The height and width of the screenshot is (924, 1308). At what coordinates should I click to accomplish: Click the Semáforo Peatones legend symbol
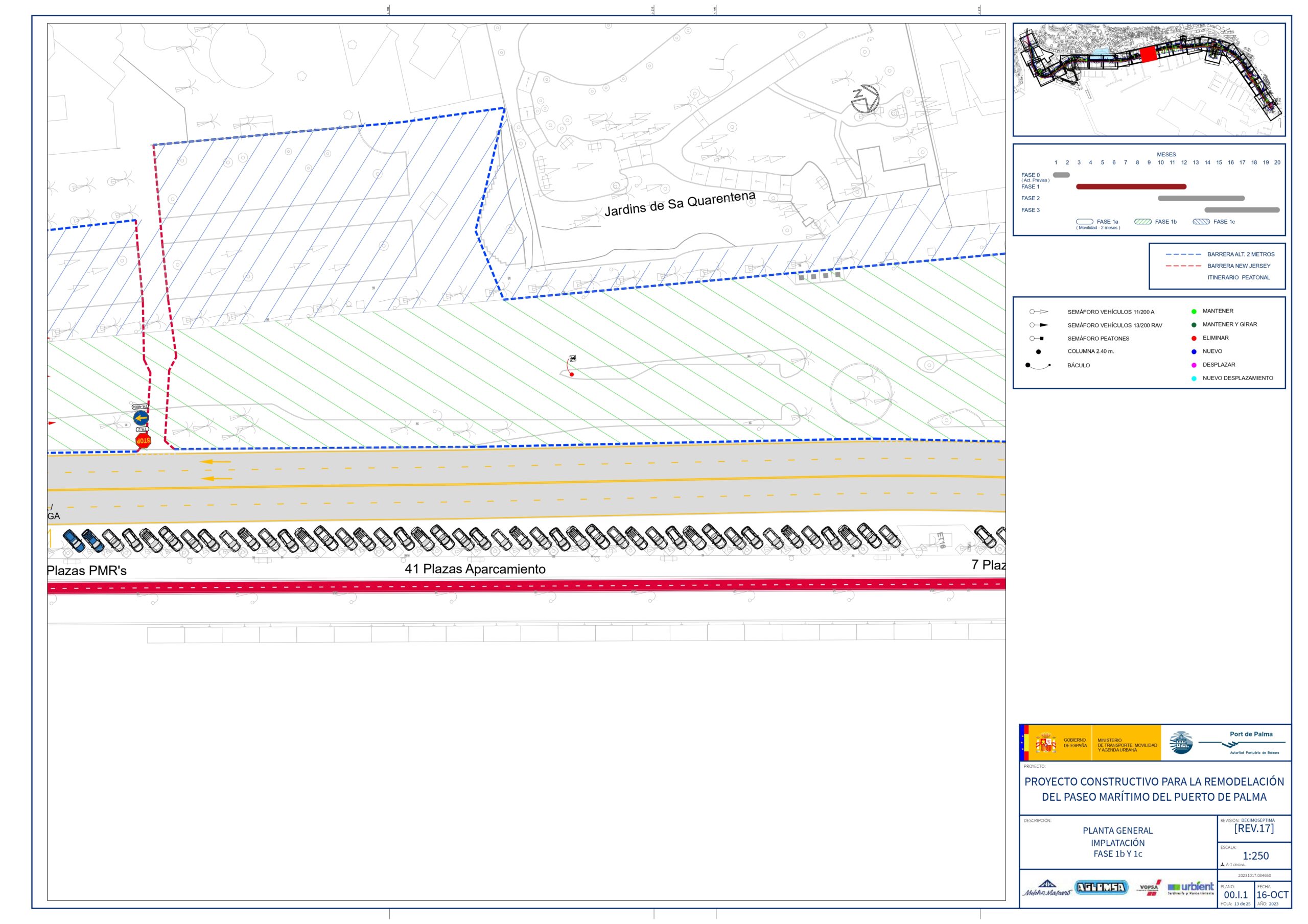[x=1037, y=338]
